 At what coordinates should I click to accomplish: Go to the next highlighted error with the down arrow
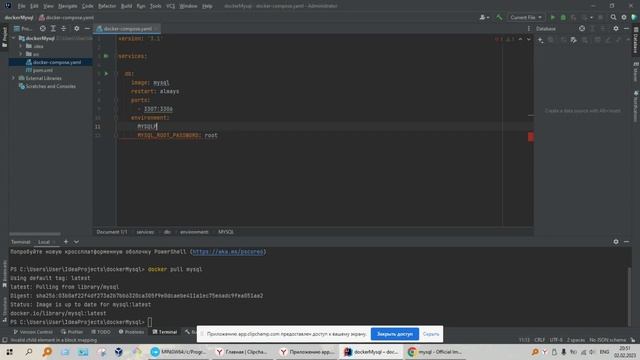coord(528,39)
